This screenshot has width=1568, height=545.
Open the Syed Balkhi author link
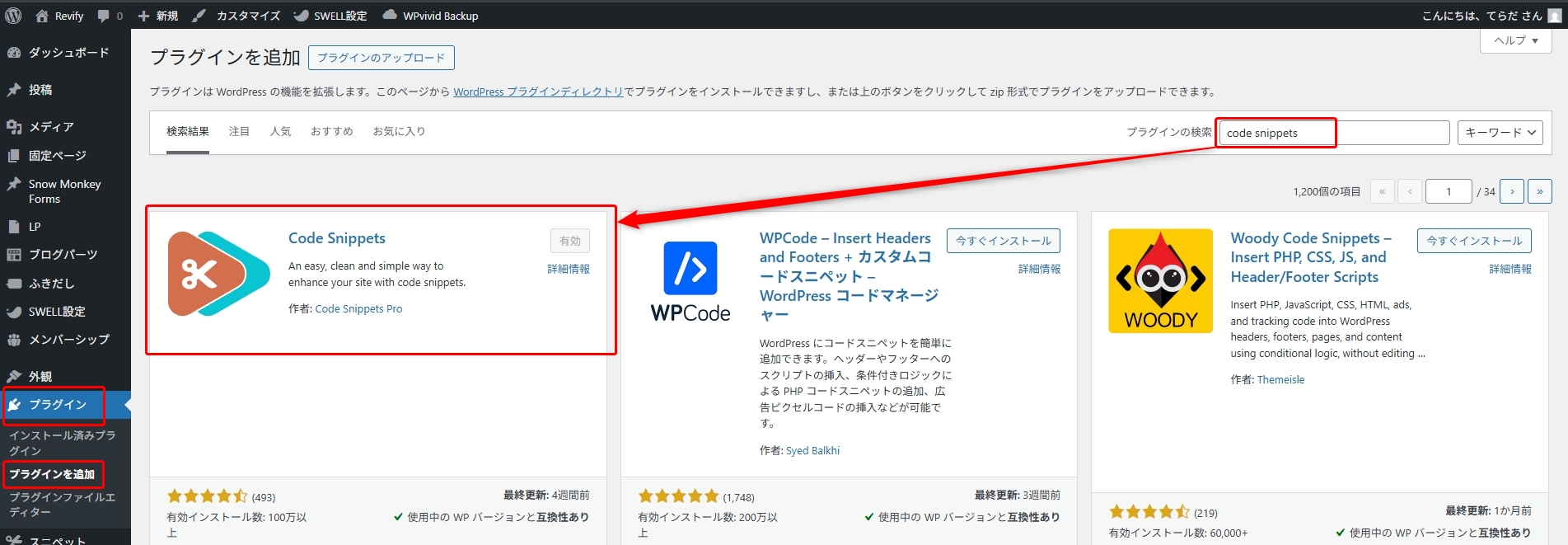(812, 451)
